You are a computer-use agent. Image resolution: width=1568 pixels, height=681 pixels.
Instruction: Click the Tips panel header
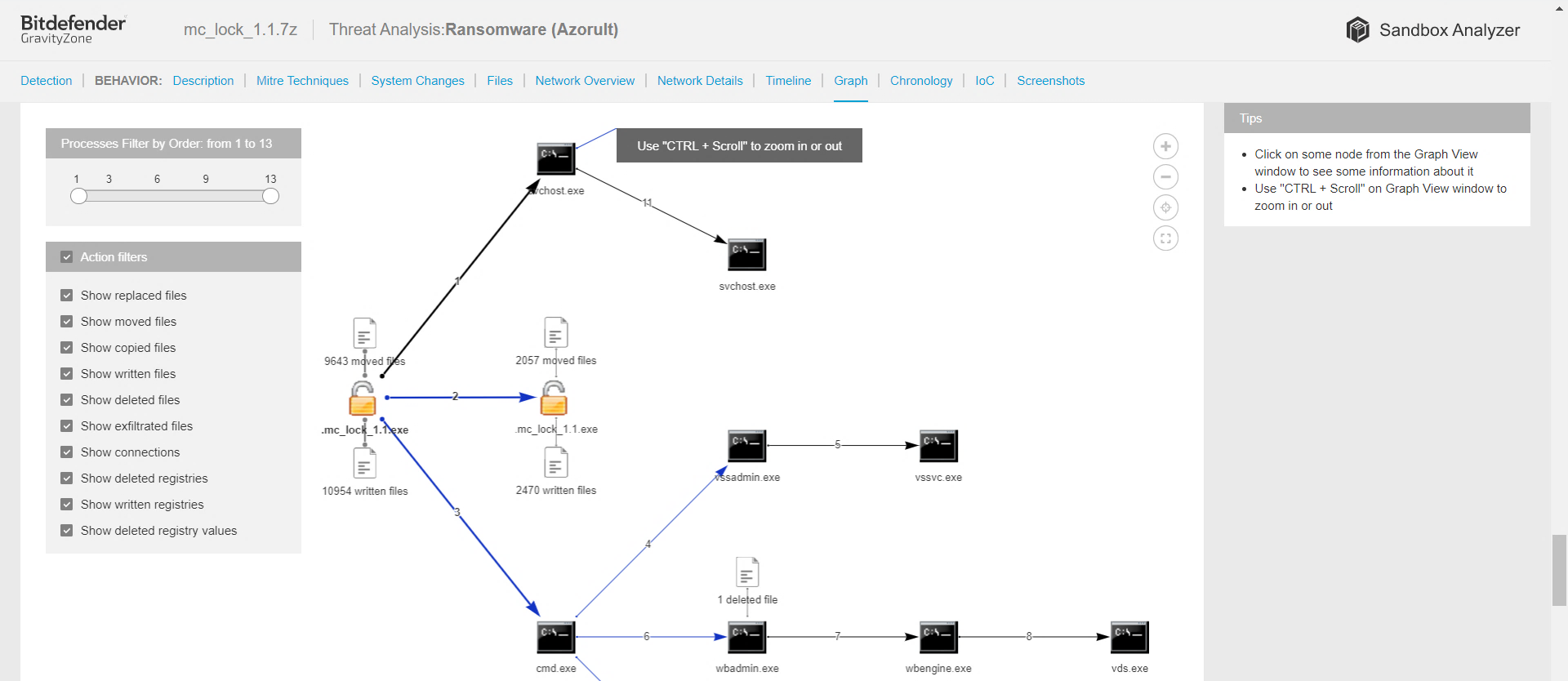(1377, 118)
